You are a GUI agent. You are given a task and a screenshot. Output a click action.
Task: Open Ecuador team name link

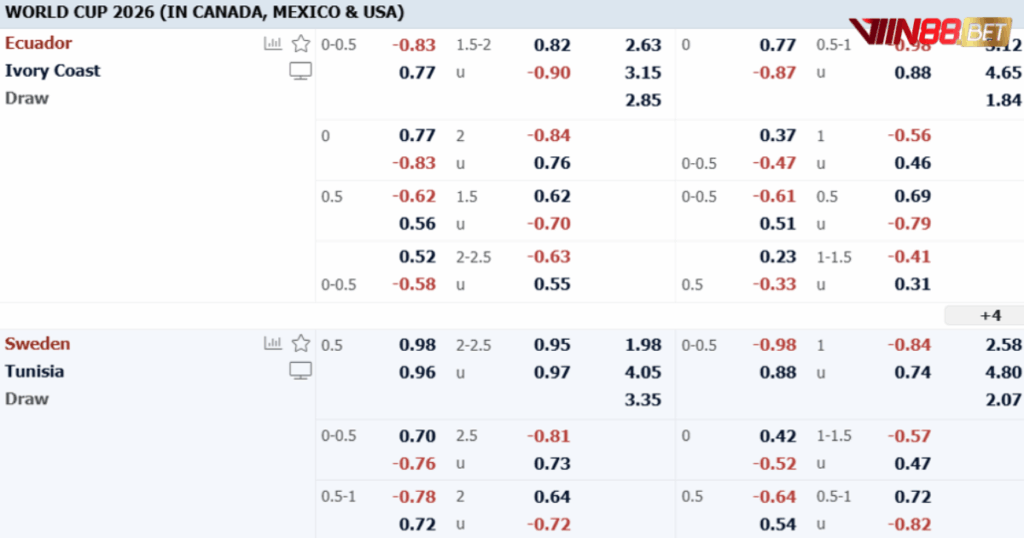[39, 43]
